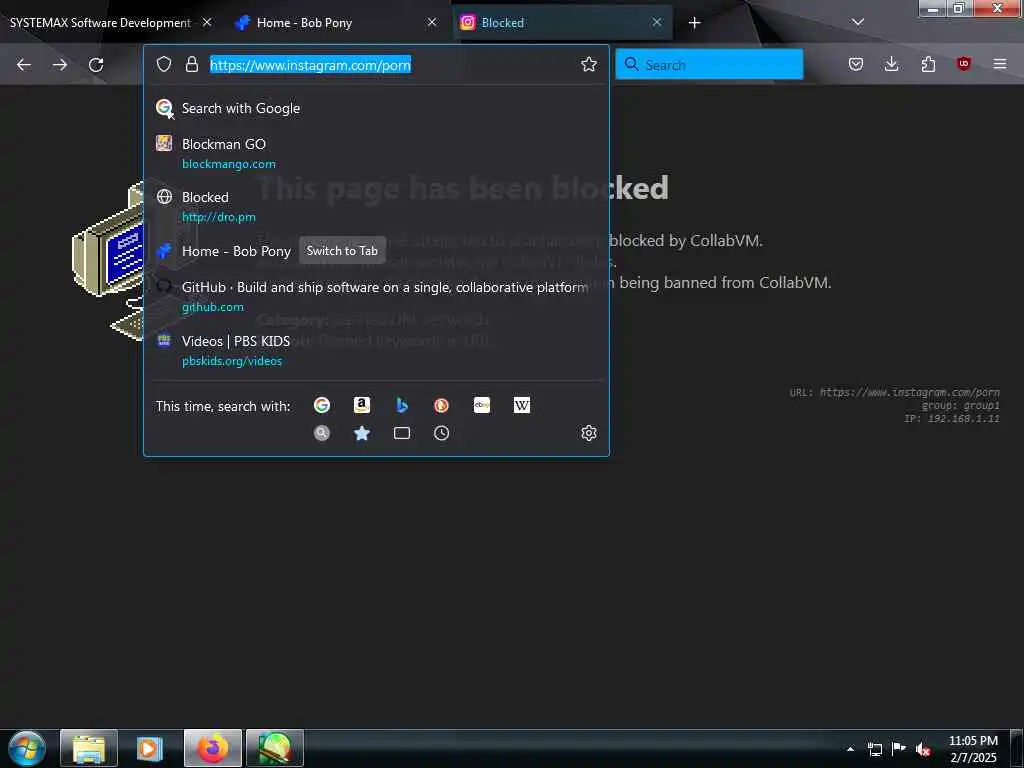Select the gray magnifier search engine icon

click(x=322, y=433)
